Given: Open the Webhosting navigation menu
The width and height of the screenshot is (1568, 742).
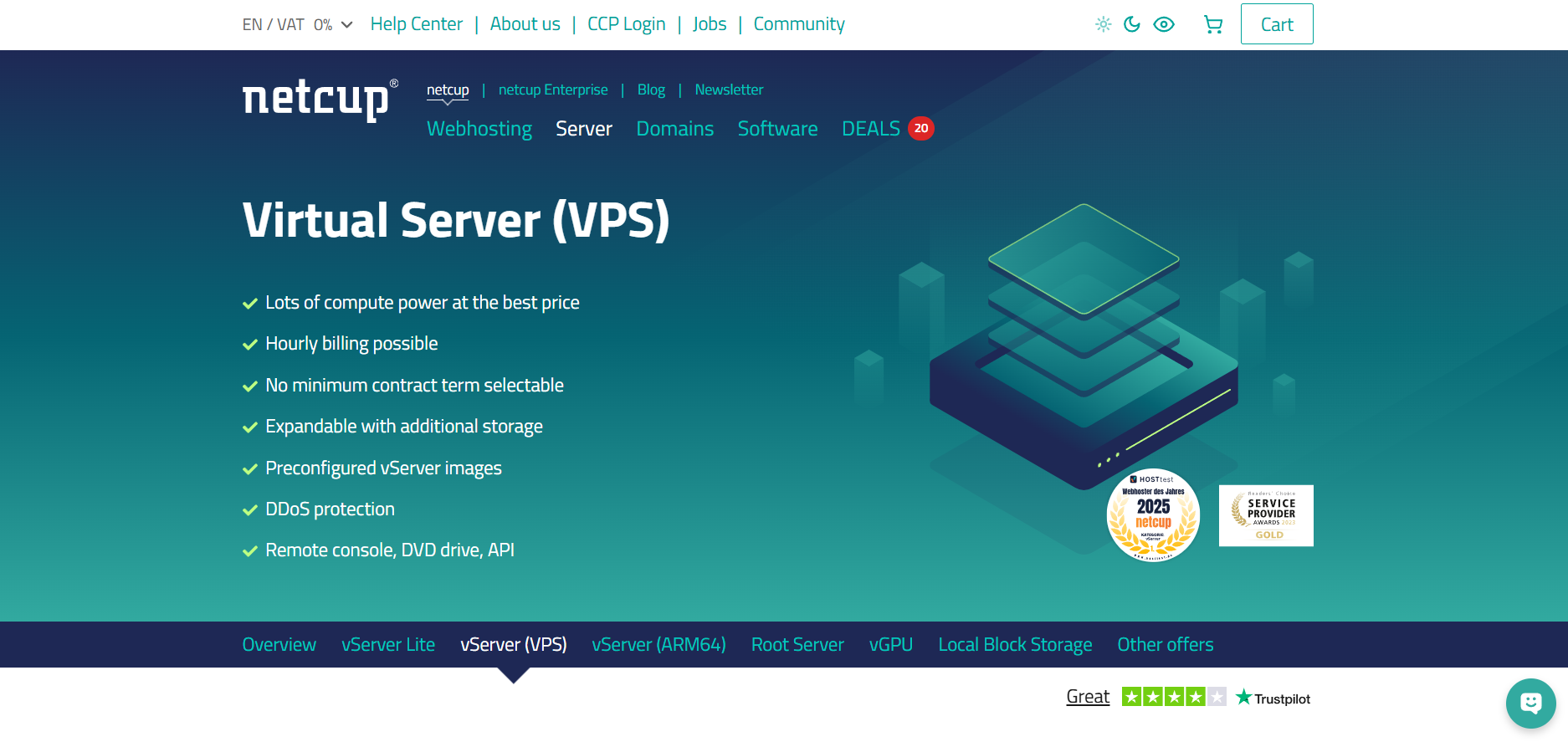Looking at the screenshot, I should pos(479,129).
